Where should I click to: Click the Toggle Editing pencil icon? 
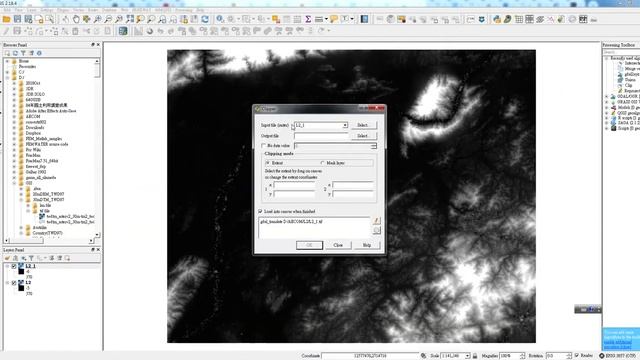(x=6, y=31)
